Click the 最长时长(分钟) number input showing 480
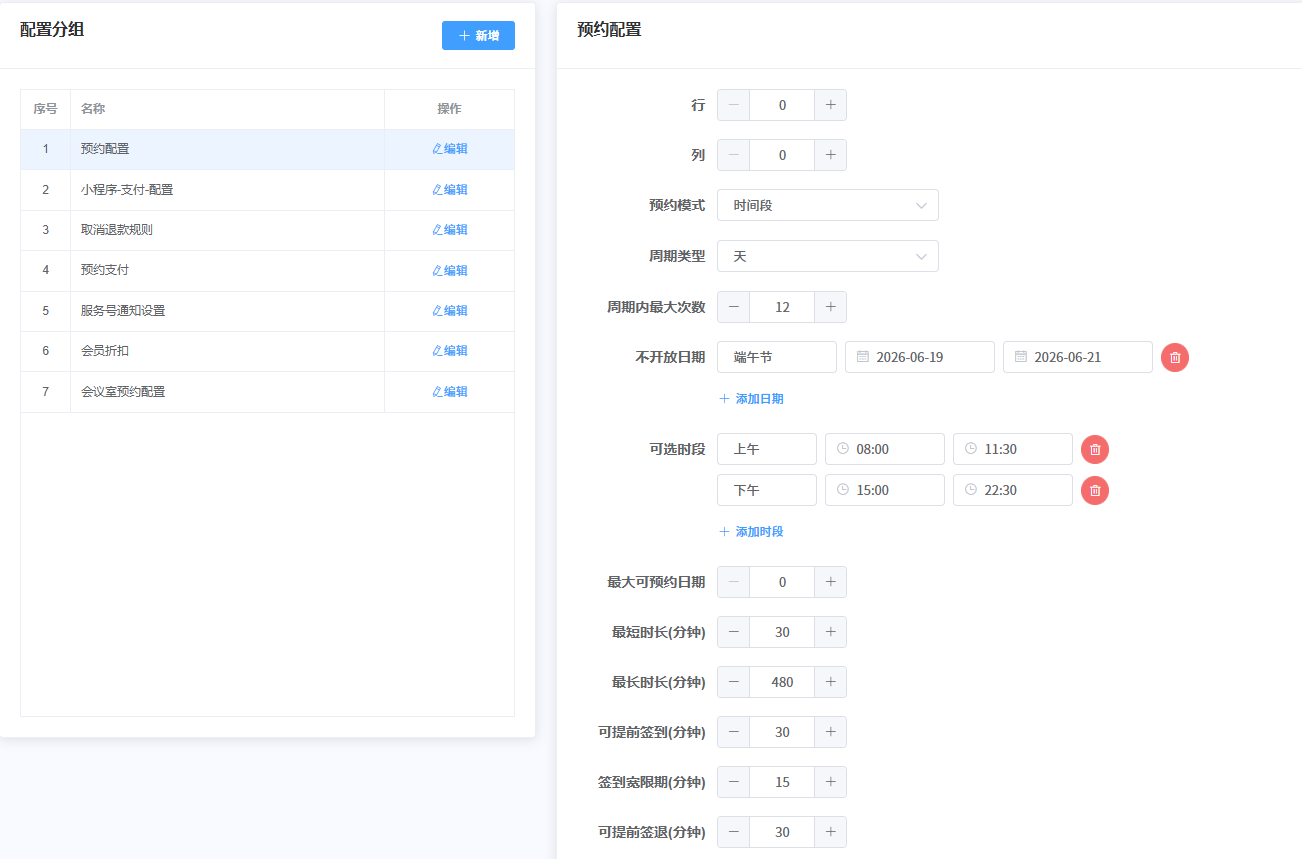 click(782, 682)
